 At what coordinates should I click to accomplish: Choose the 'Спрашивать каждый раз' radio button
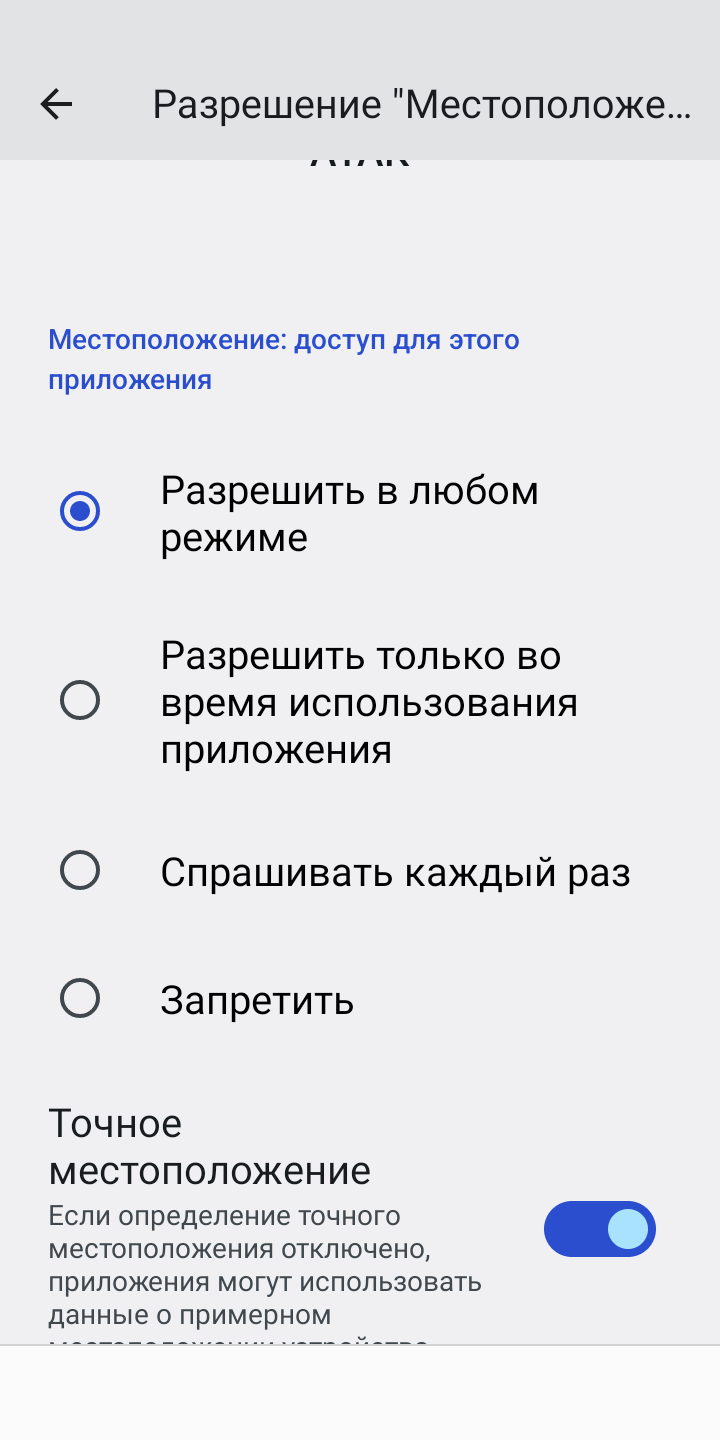80,870
